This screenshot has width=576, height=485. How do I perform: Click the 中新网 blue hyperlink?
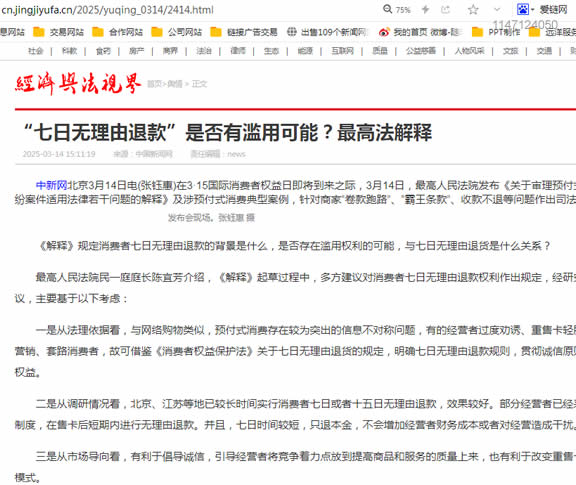point(51,185)
